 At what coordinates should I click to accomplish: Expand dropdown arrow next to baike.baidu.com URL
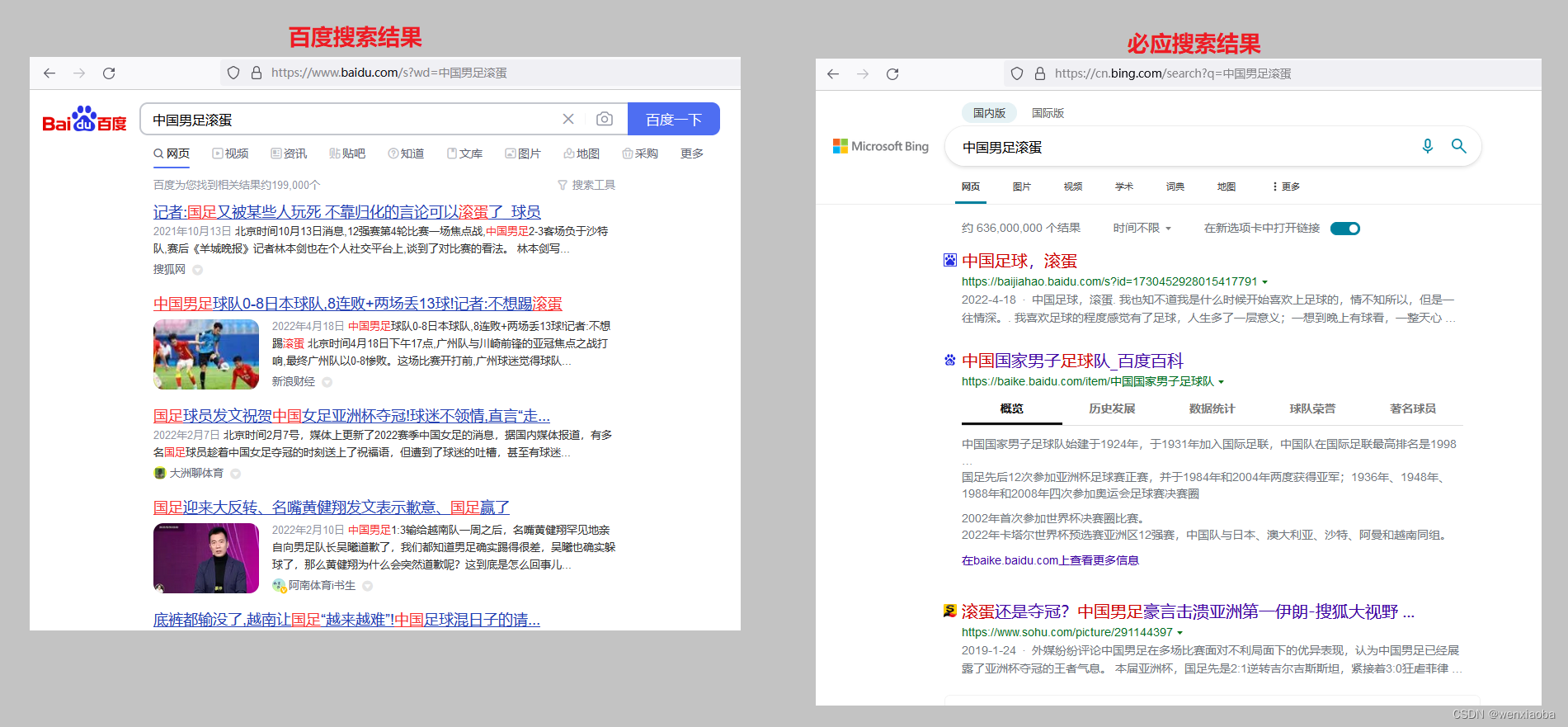(1222, 382)
